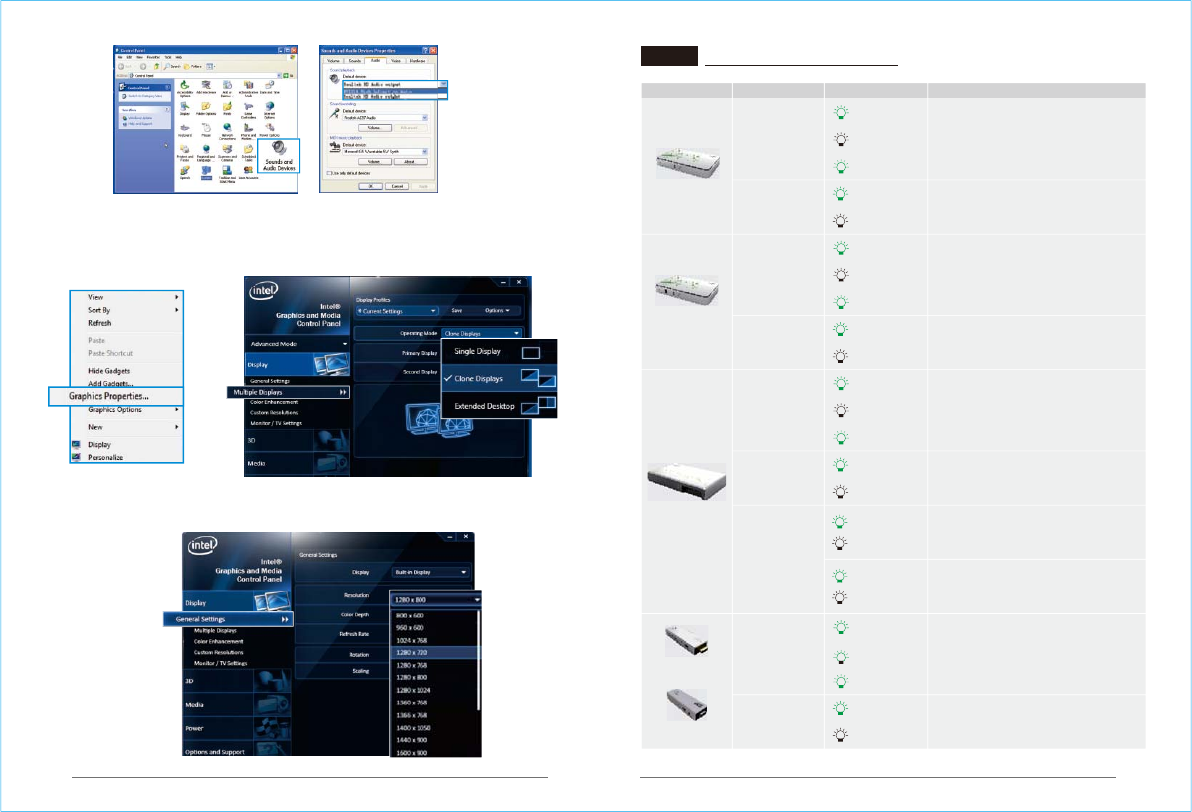Select Graphics Properties... in context menu
The width and height of the screenshot is (1192, 812).
[x=116, y=396]
